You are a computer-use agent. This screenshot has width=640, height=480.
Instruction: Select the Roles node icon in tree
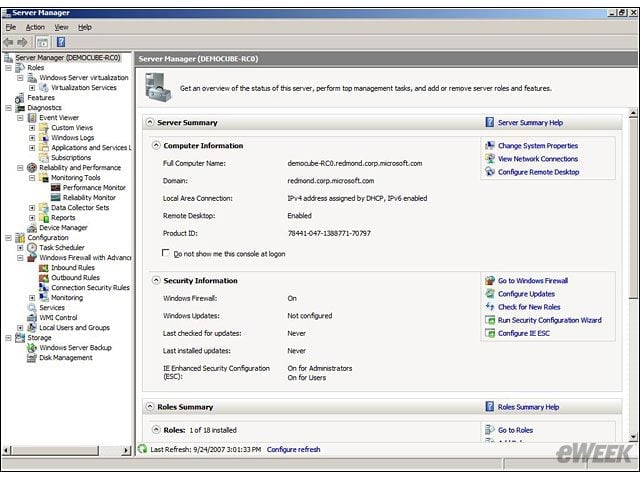(x=20, y=67)
